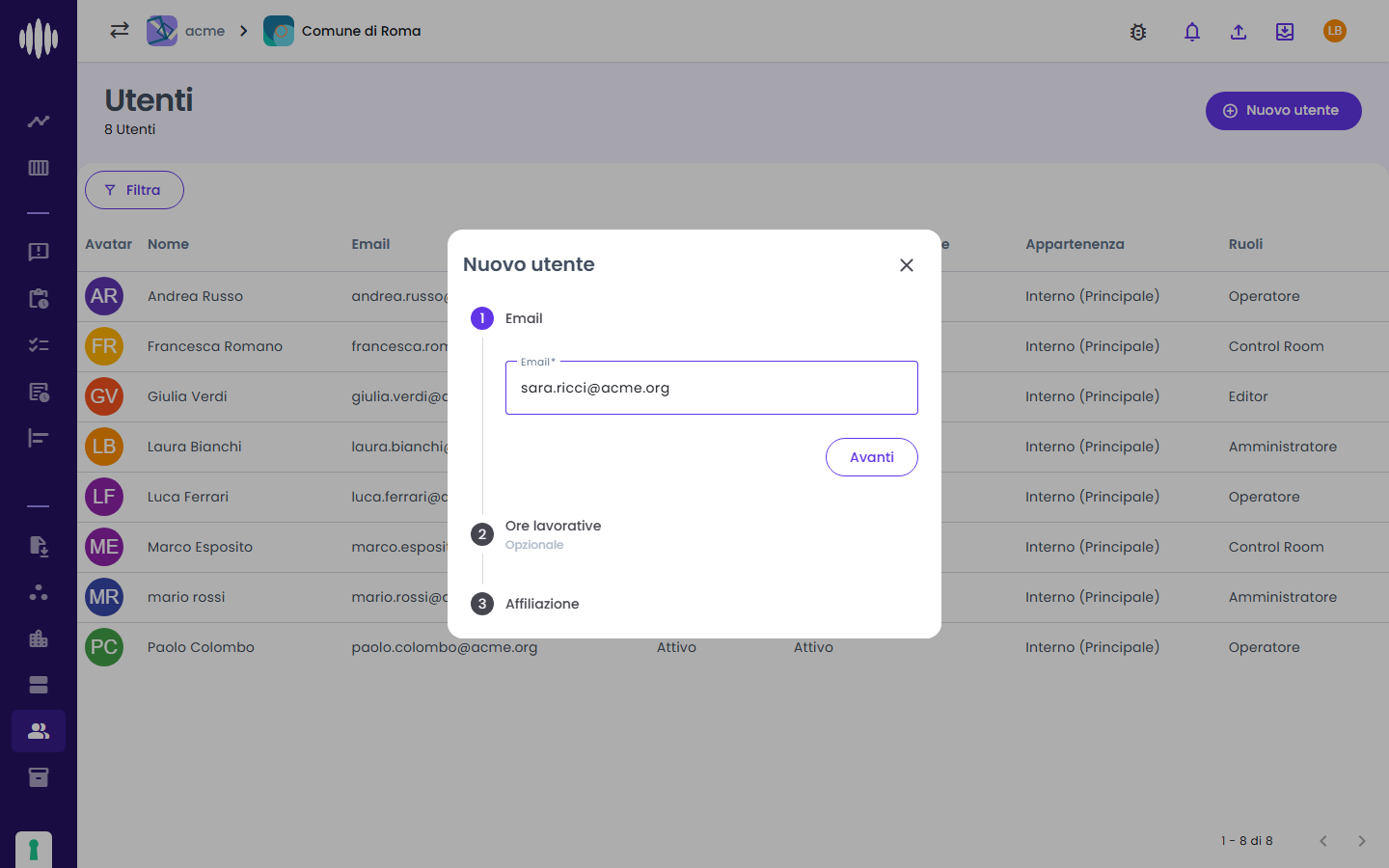Click the keyhole icon at sidebar bottom
The height and width of the screenshot is (868, 1389).
[34, 850]
